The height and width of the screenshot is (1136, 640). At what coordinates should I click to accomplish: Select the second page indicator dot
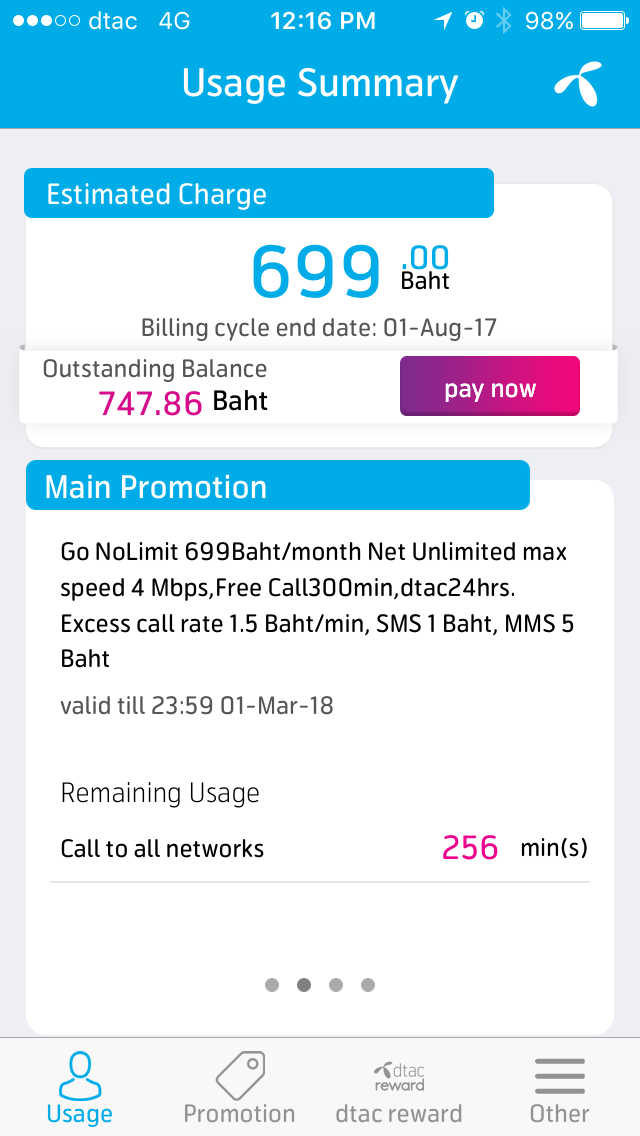[x=304, y=985]
